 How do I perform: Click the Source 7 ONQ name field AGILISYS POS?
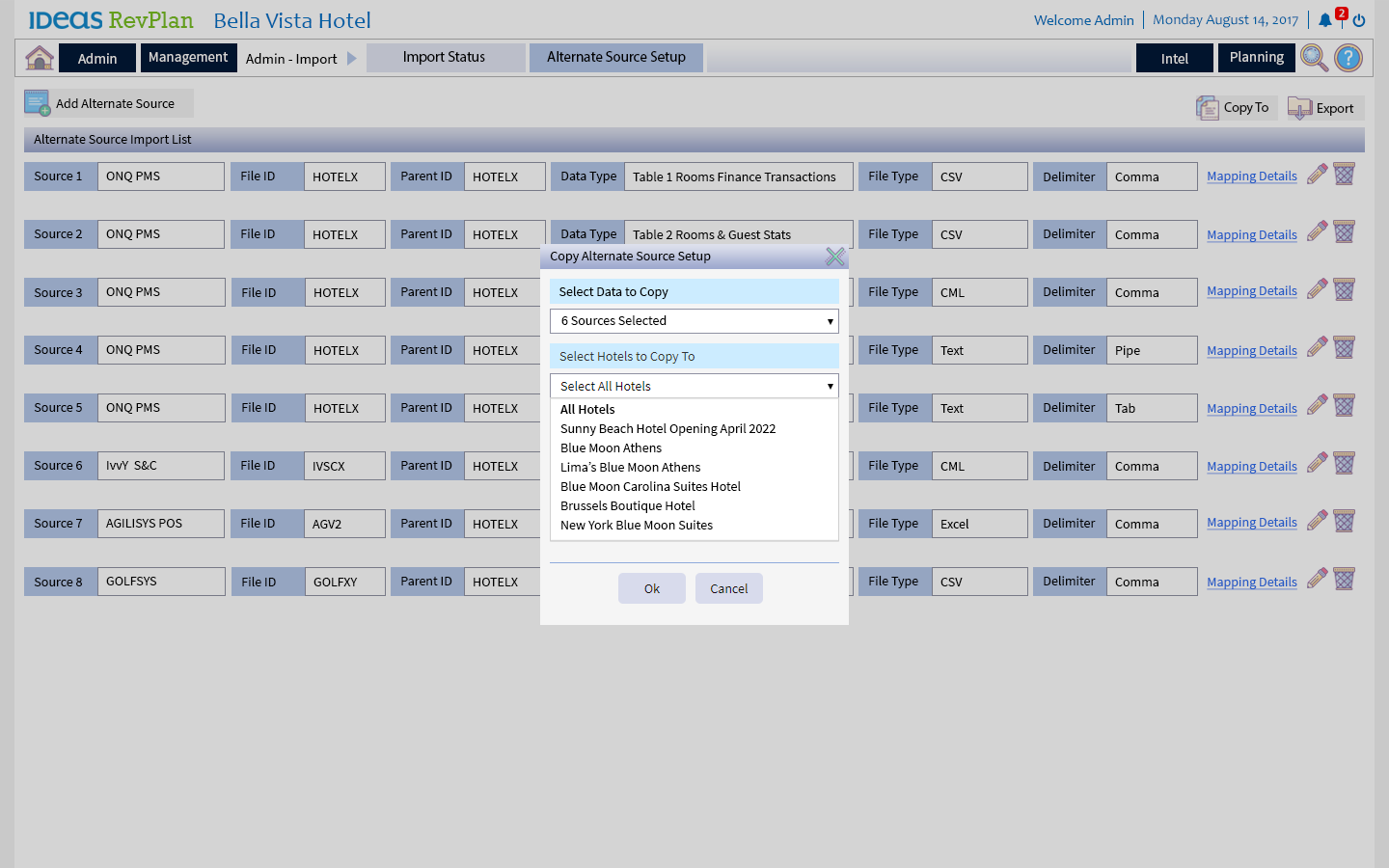click(160, 524)
